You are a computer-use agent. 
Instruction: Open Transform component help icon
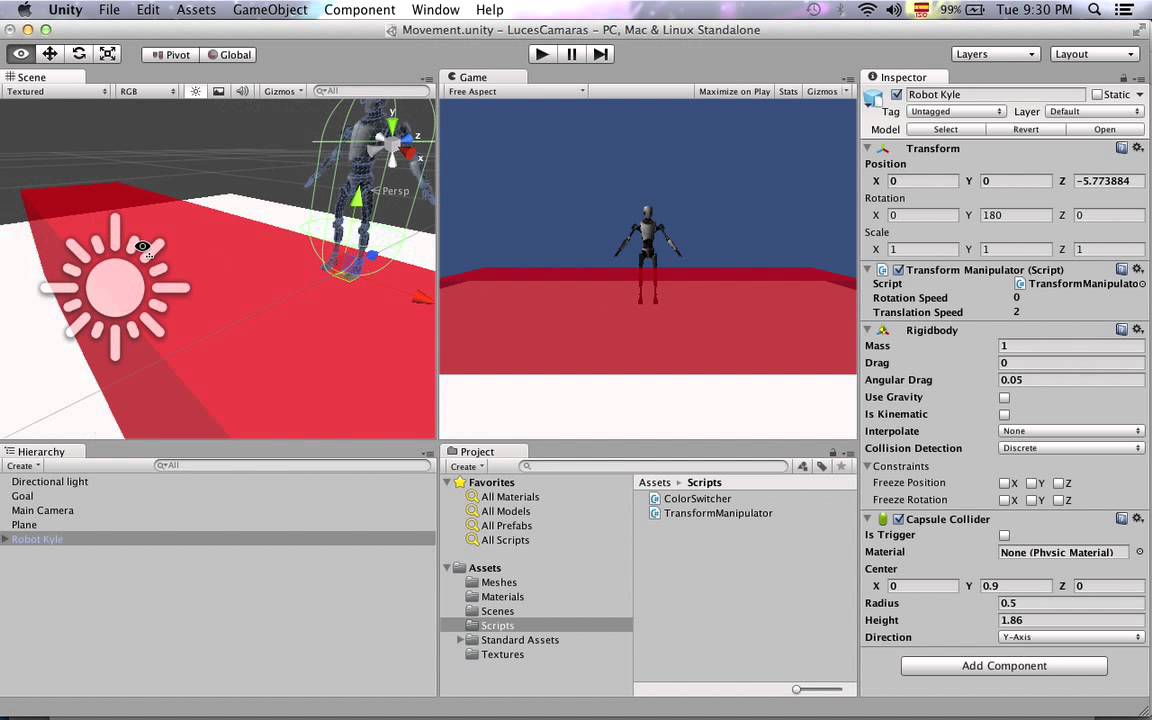click(x=1121, y=148)
